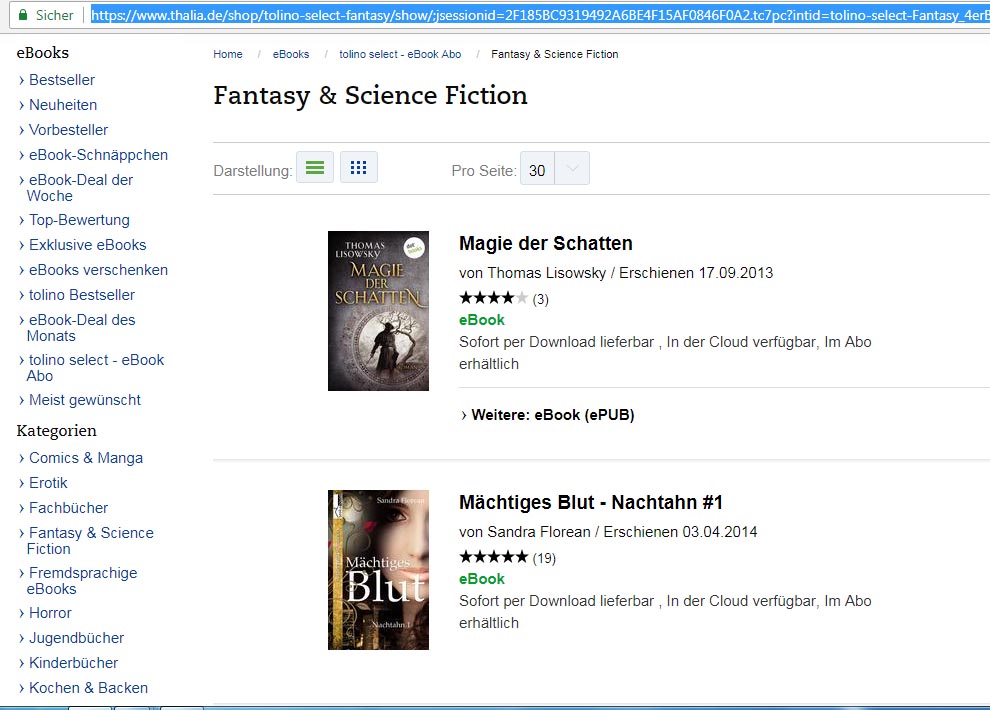990x710 pixels.
Task: Select Comics & Manga category
Action: (86, 458)
